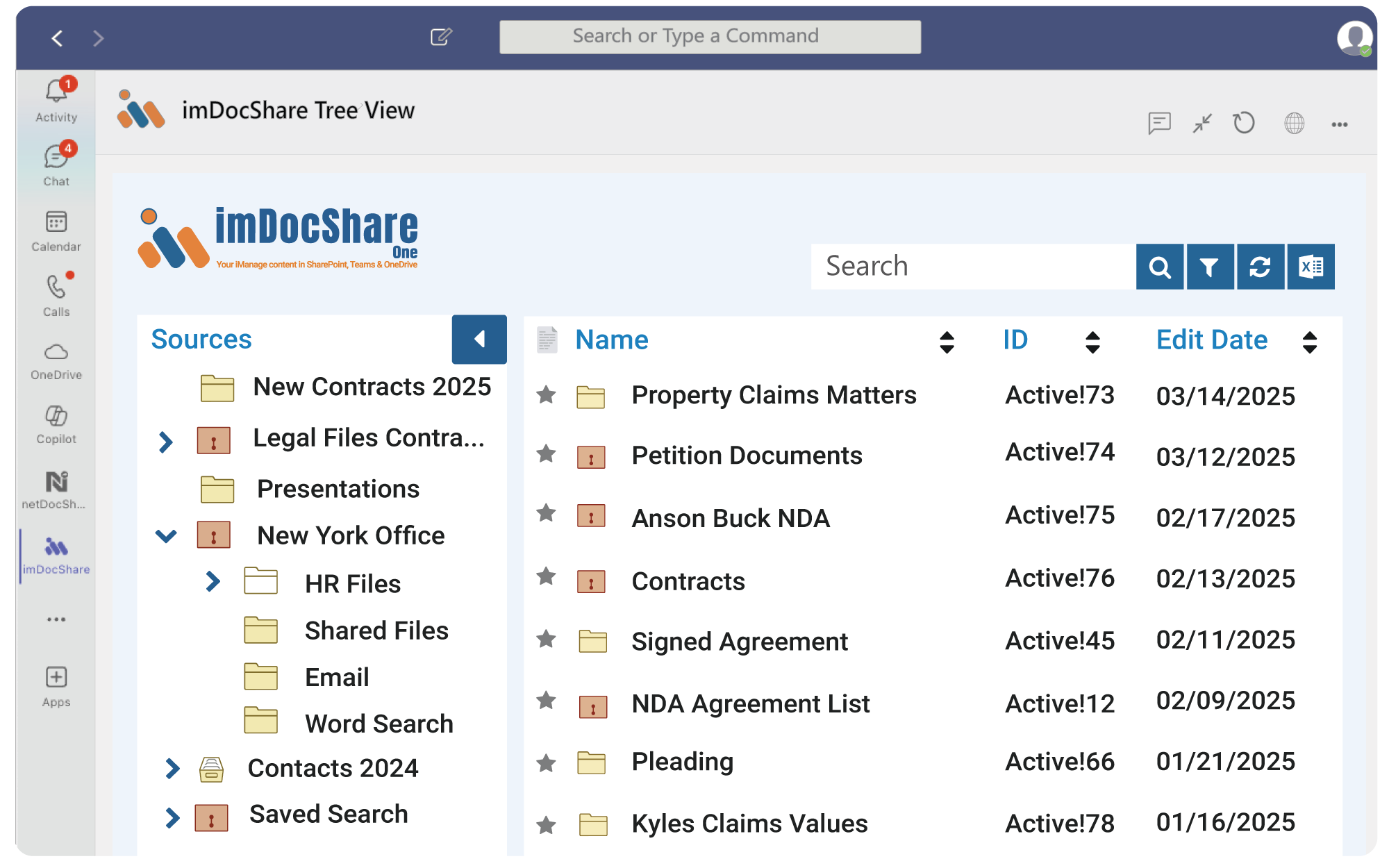This screenshot has width=1389, height=868.
Task: Click the Contracts row name
Action: [x=688, y=581]
